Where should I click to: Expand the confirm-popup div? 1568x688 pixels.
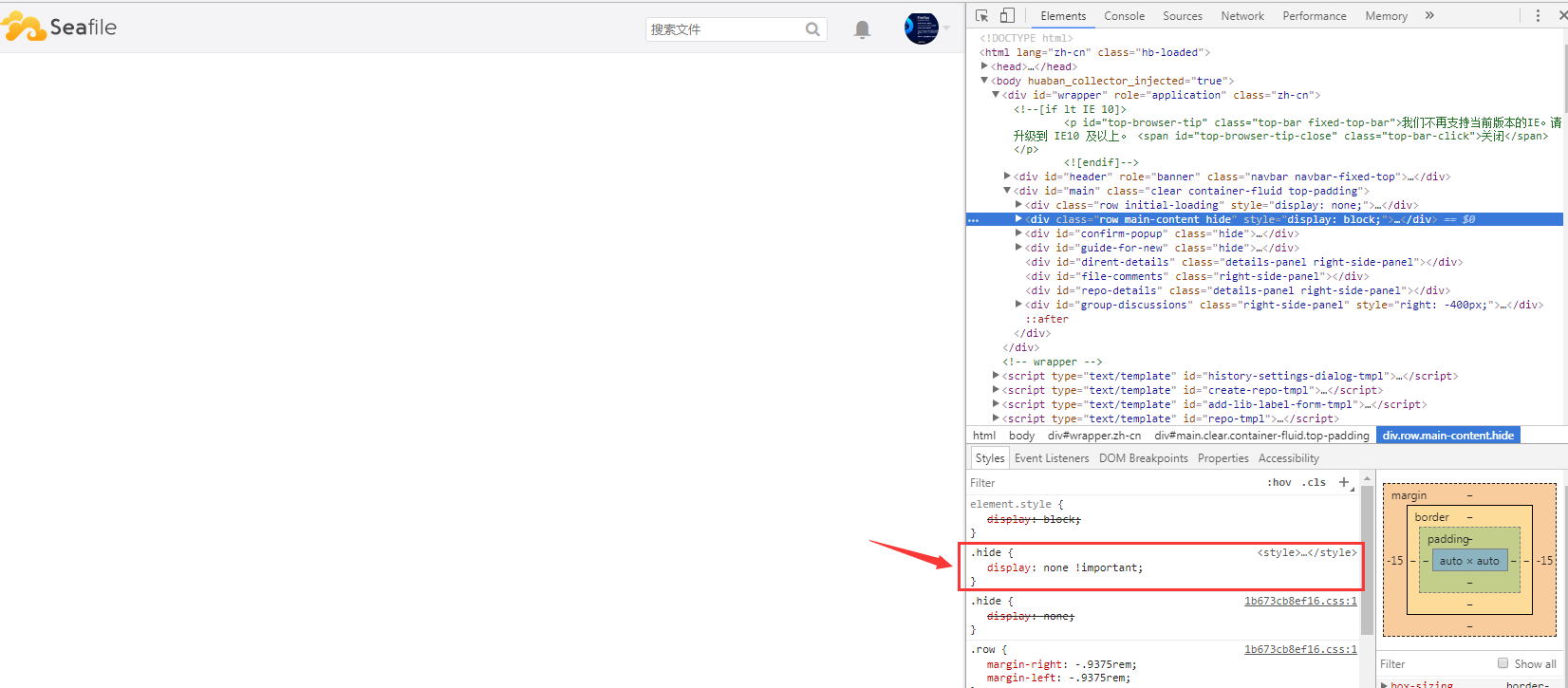tap(1018, 233)
